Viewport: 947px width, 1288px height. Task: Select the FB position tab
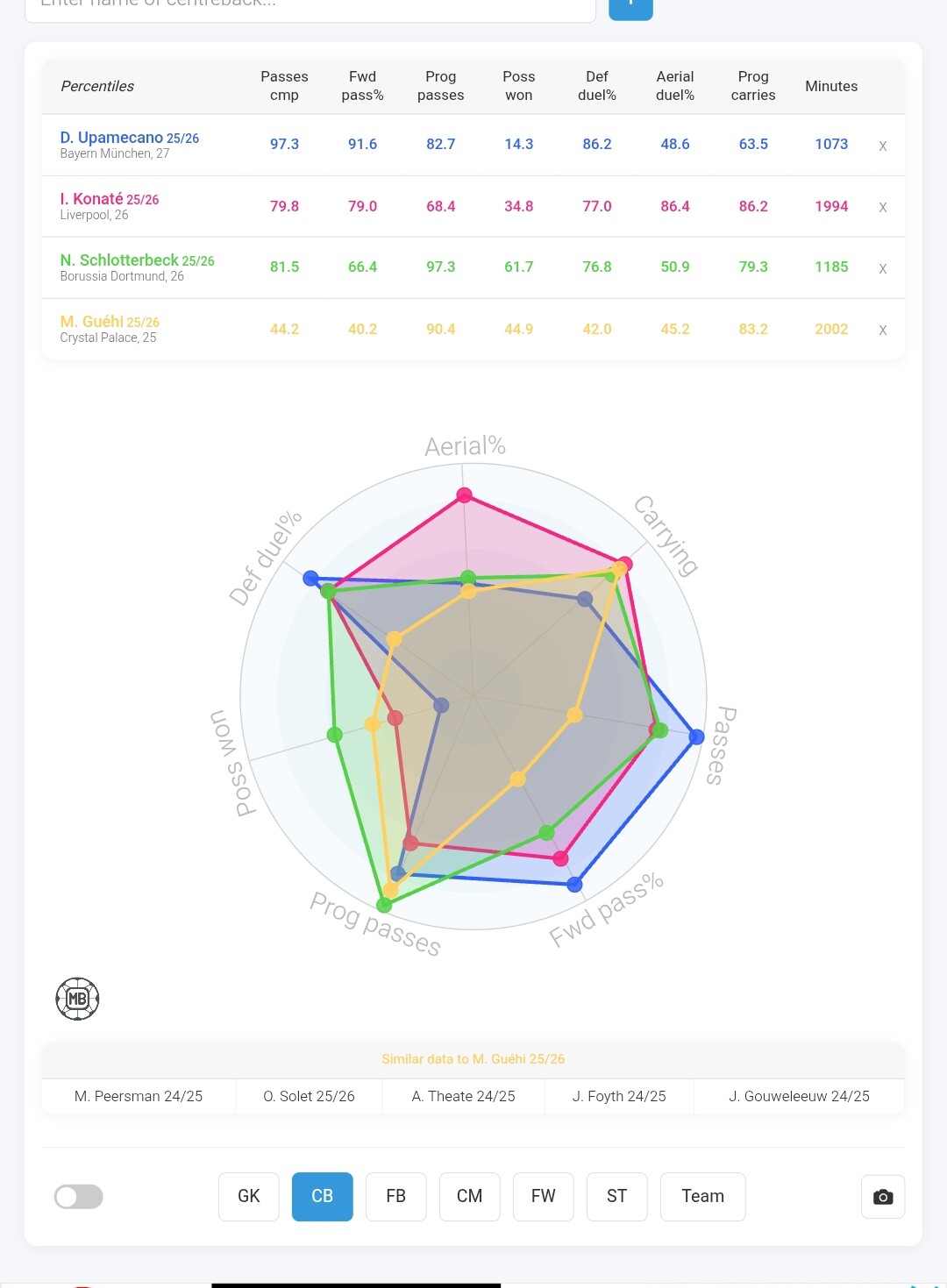pyautogui.click(x=396, y=1197)
